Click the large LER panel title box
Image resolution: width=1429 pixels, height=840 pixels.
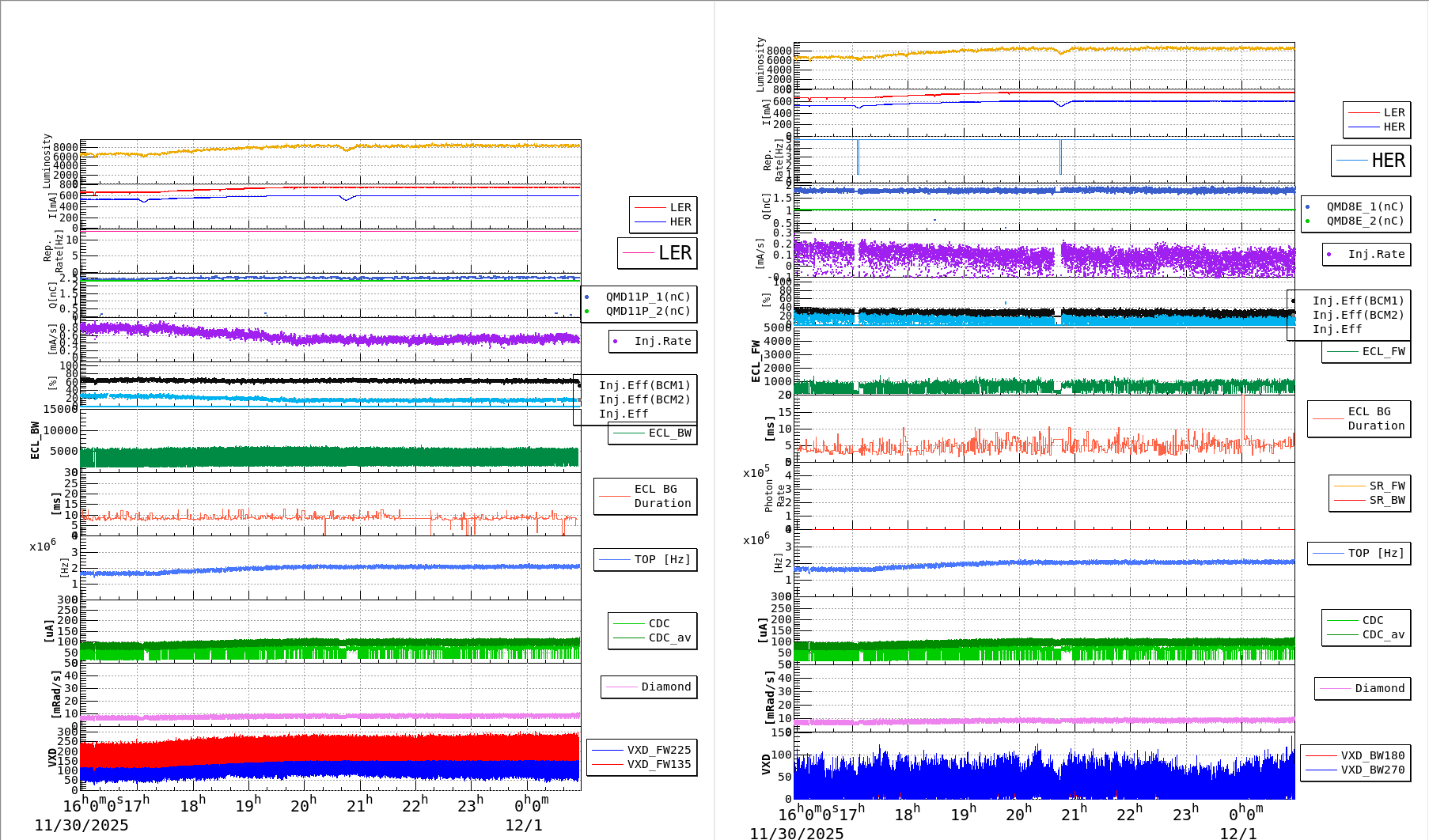click(657, 253)
